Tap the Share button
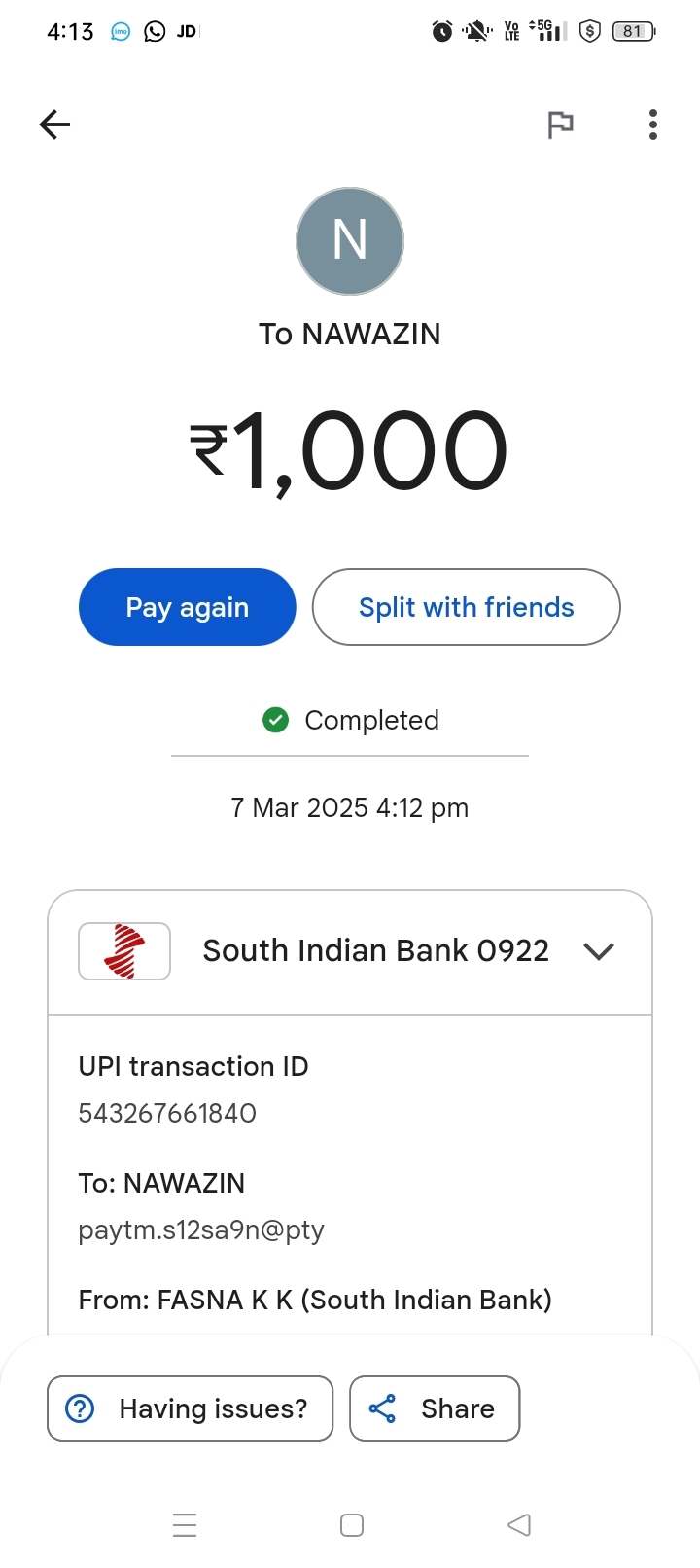This screenshot has height=1568, width=700. pyautogui.click(x=435, y=1408)
